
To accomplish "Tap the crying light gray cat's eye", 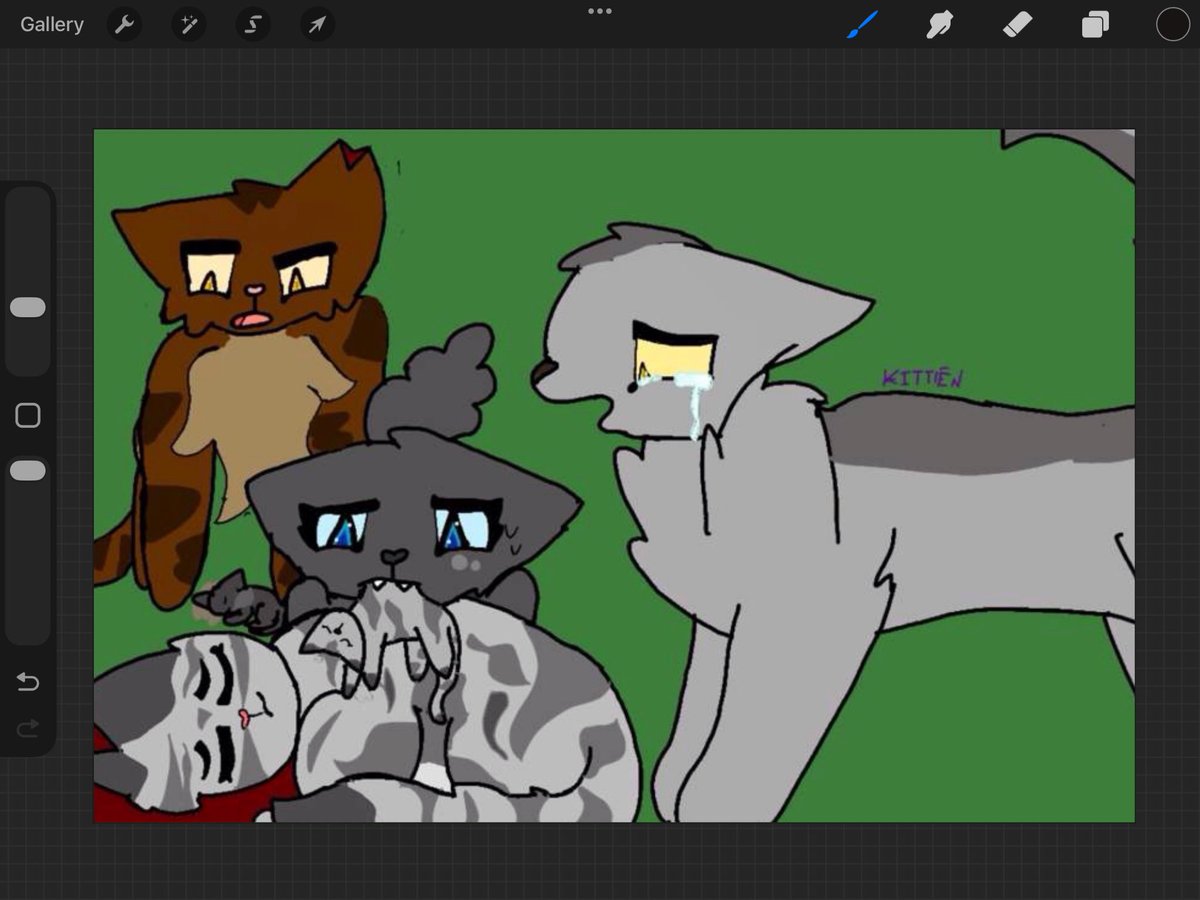I will 674,355.
